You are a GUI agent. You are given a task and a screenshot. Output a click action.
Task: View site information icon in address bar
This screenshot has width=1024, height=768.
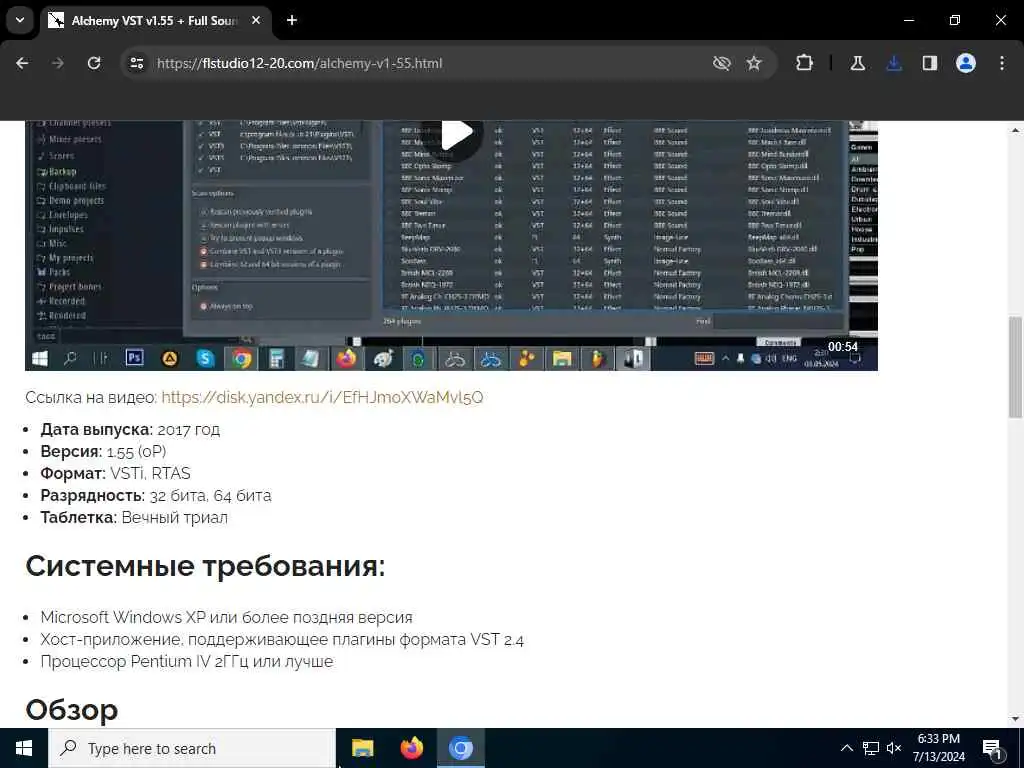(136, 63)
